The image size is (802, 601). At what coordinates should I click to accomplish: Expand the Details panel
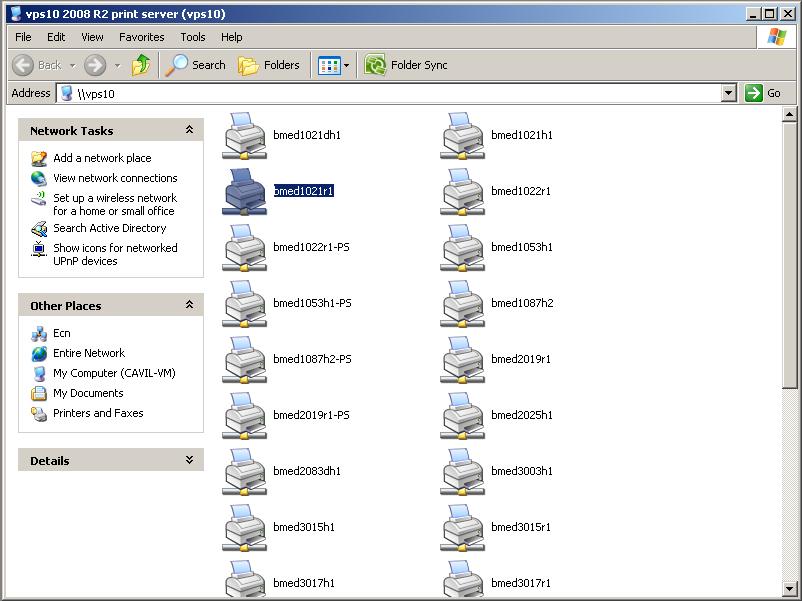(x=189, y=460)
